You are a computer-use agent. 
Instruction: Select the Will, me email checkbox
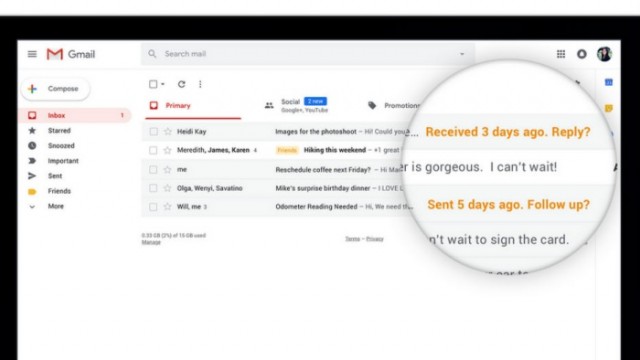(x=153, y=207)
